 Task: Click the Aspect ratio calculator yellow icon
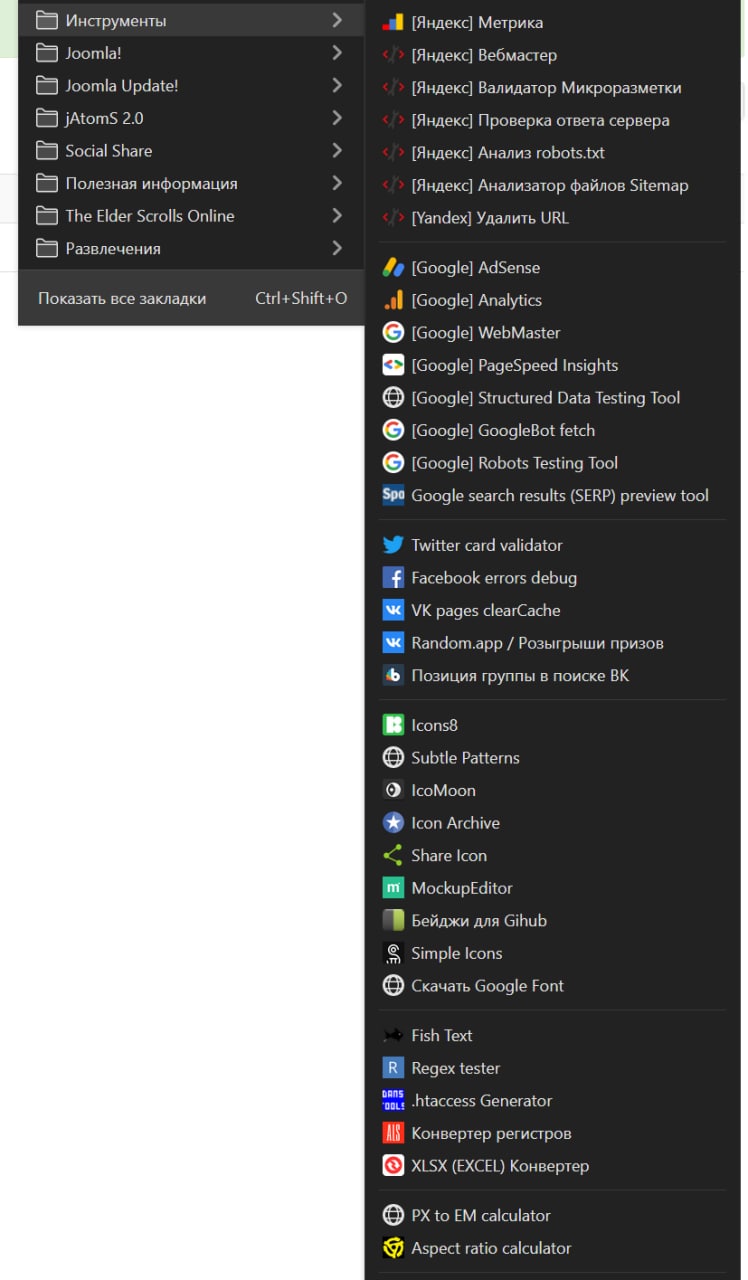(x=393, y=1248)
